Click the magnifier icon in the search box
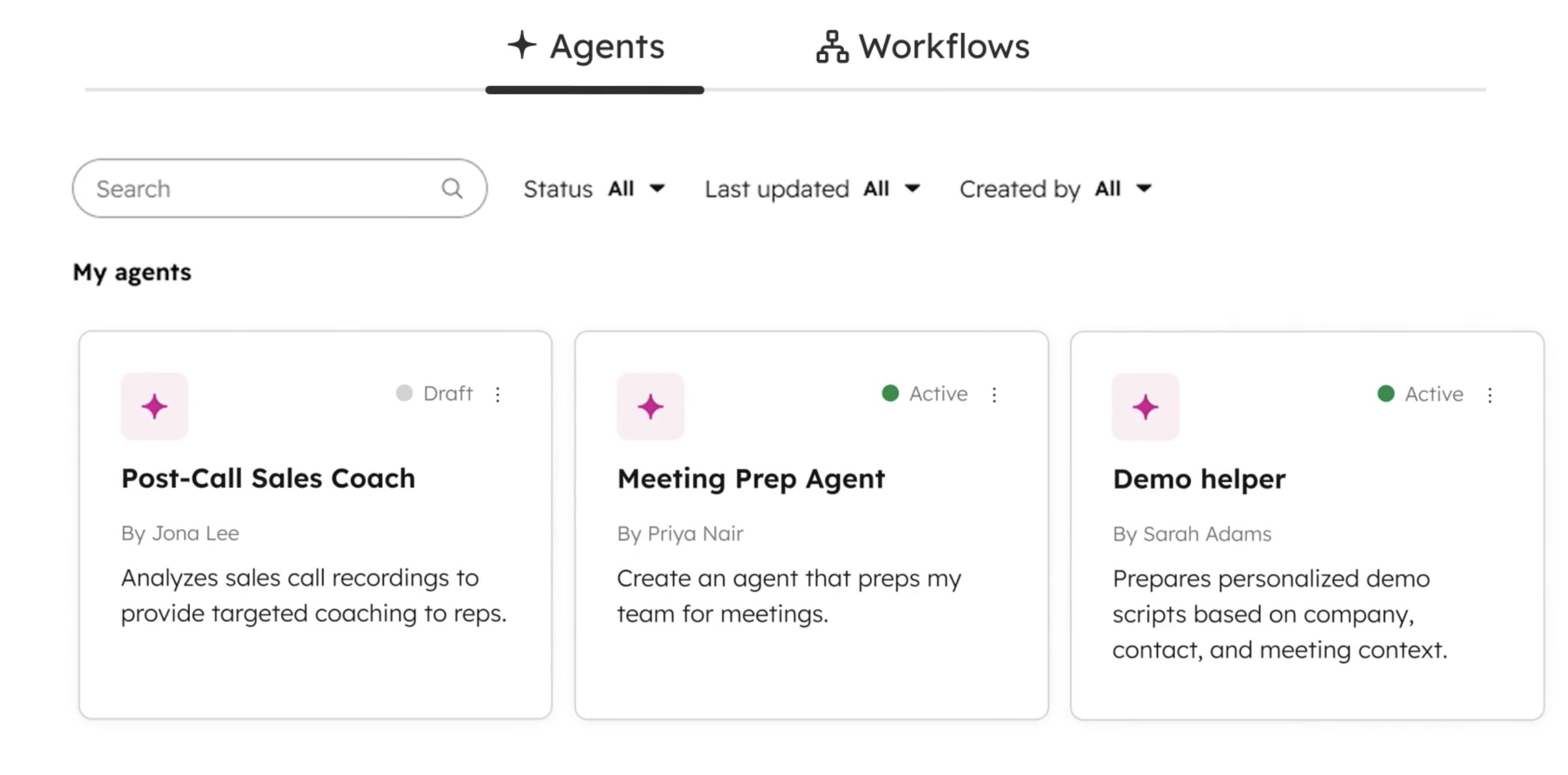This screenshot has height=775, width=1568. point(452,188)
